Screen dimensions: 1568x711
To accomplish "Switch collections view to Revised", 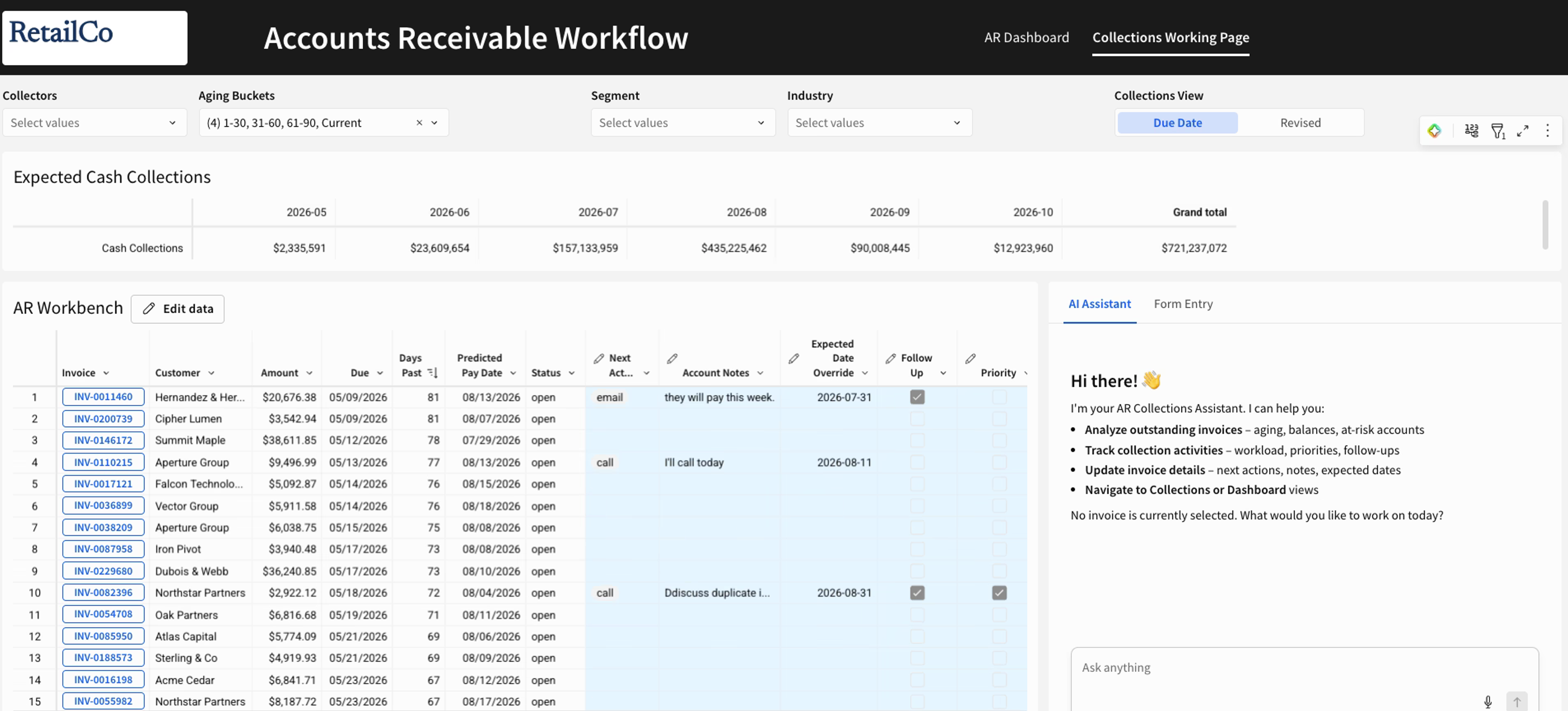I will pyautogui.click(x=1300, y=122).
